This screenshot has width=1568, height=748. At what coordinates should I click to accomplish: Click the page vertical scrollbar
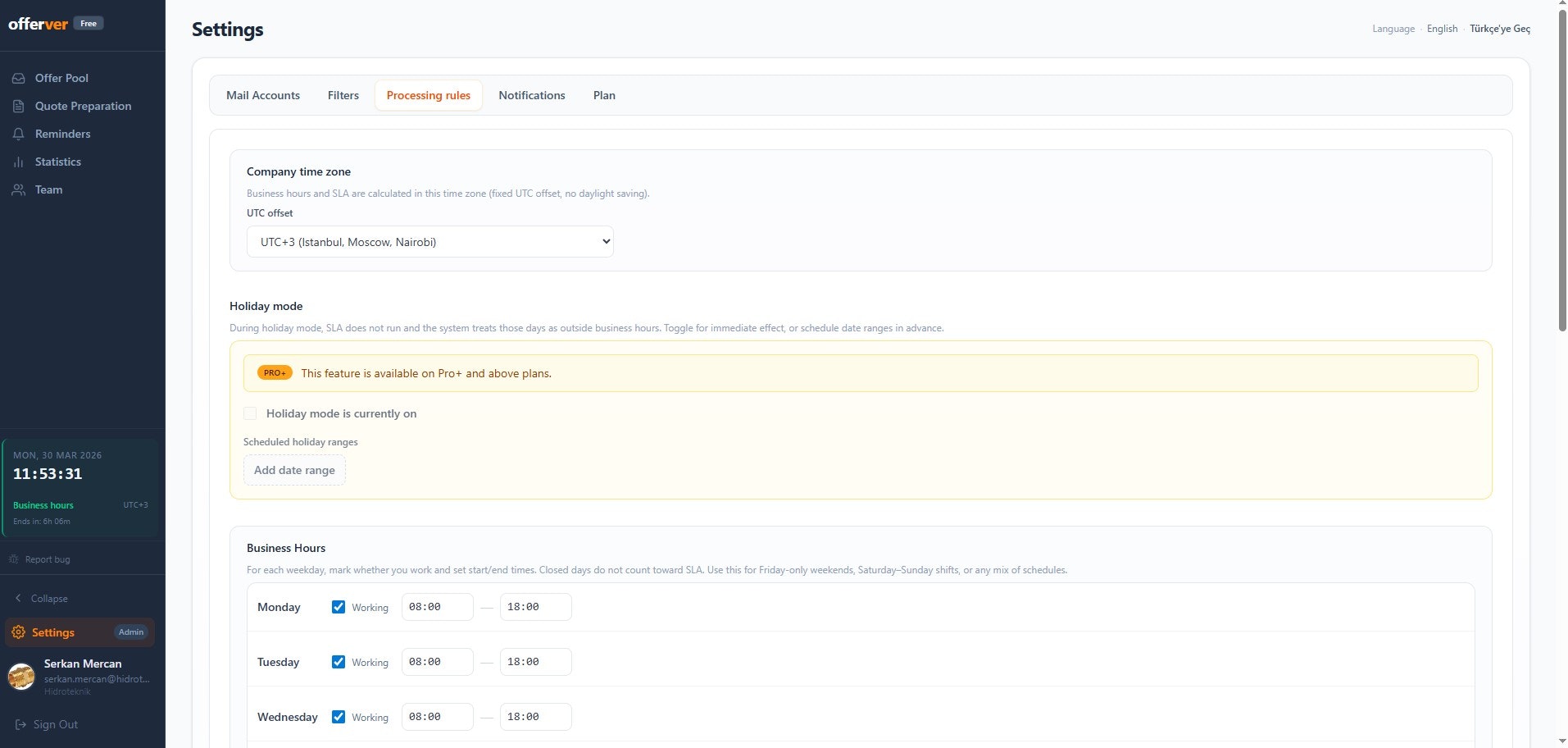pyautogui.click(x=1561, y=170)
